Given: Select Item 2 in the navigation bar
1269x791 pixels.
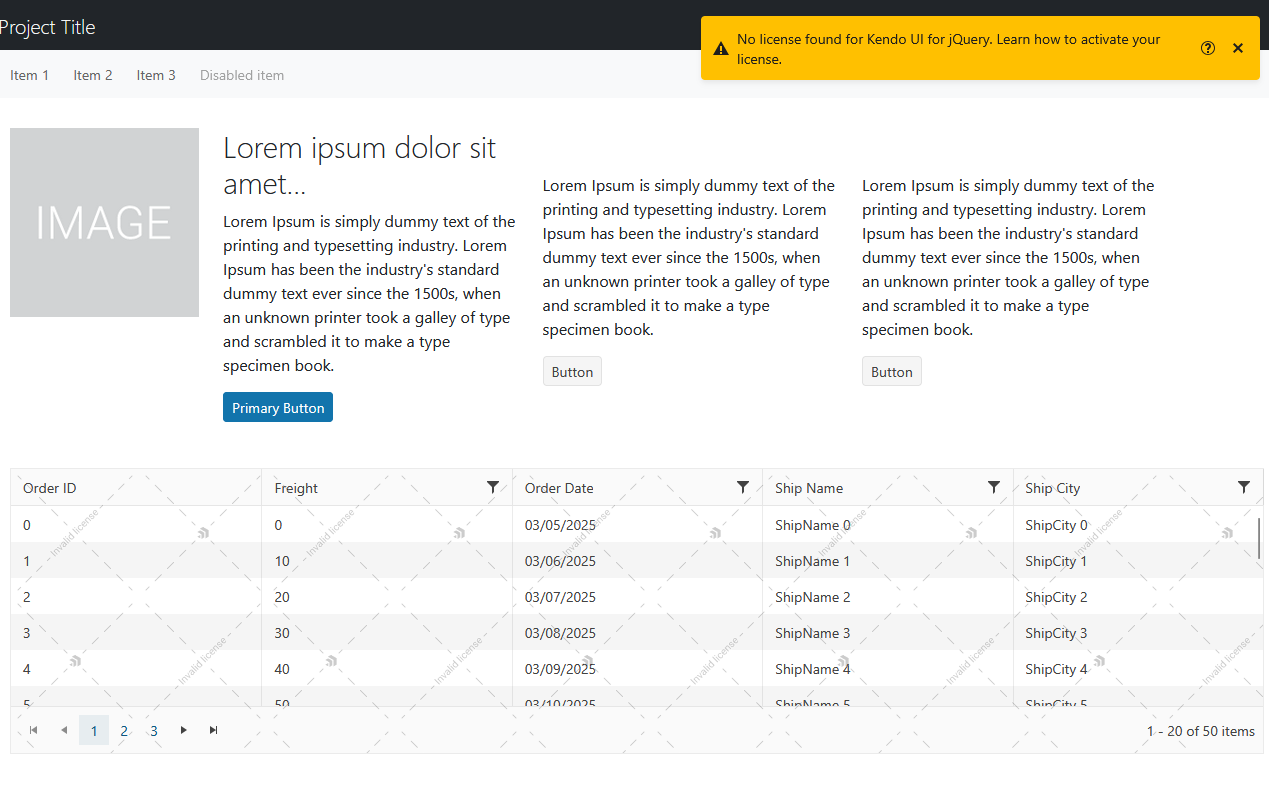Looking at the screenshot, I should tap(93, 75).
